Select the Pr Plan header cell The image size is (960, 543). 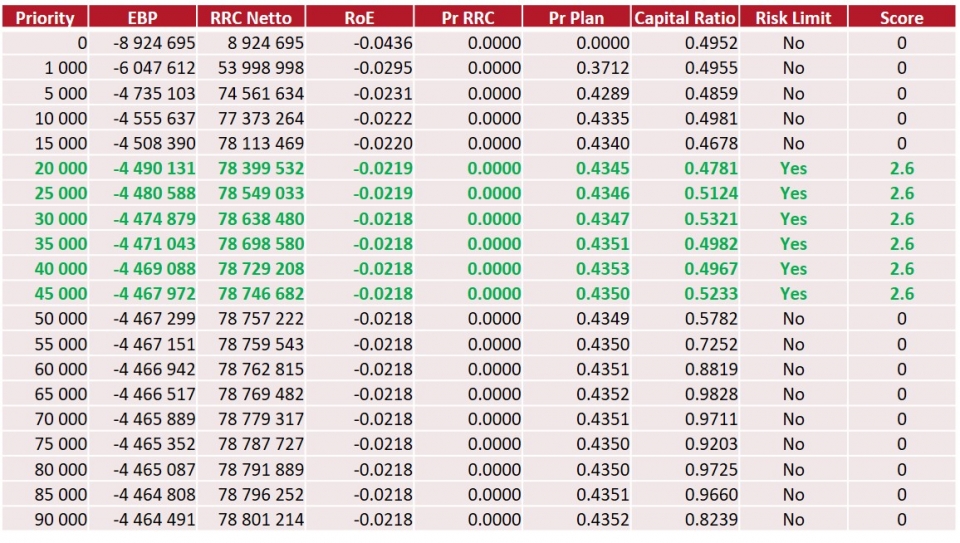577,18
